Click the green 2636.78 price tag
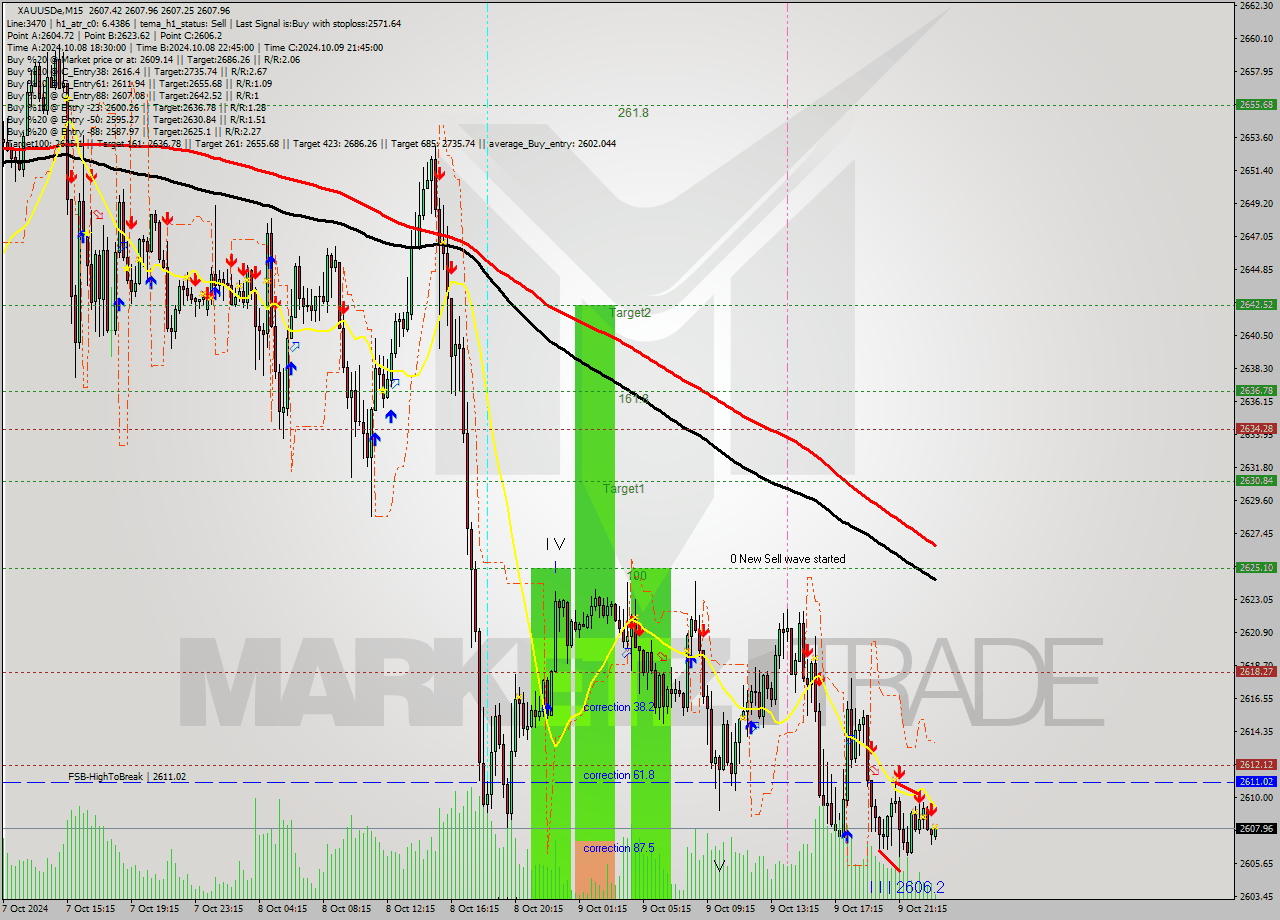This screenshot has height=920, width=1280. coord(1256,391)
